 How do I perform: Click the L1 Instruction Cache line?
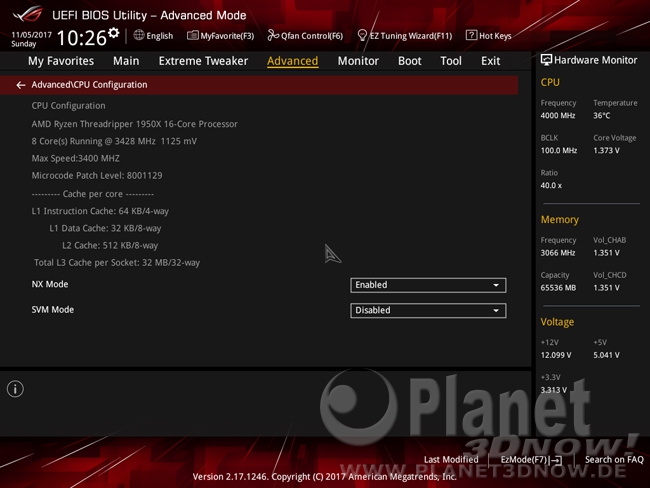pos(100,211)
